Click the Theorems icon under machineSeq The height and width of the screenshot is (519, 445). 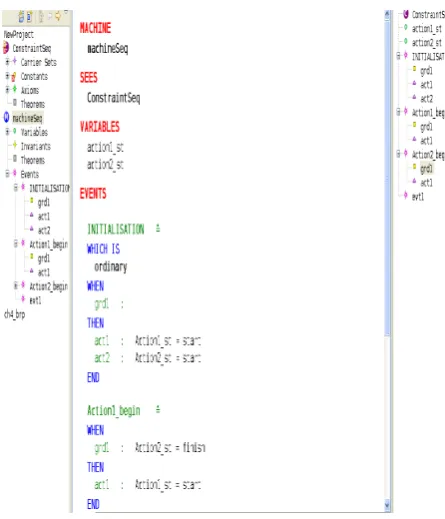coord(15,159)
